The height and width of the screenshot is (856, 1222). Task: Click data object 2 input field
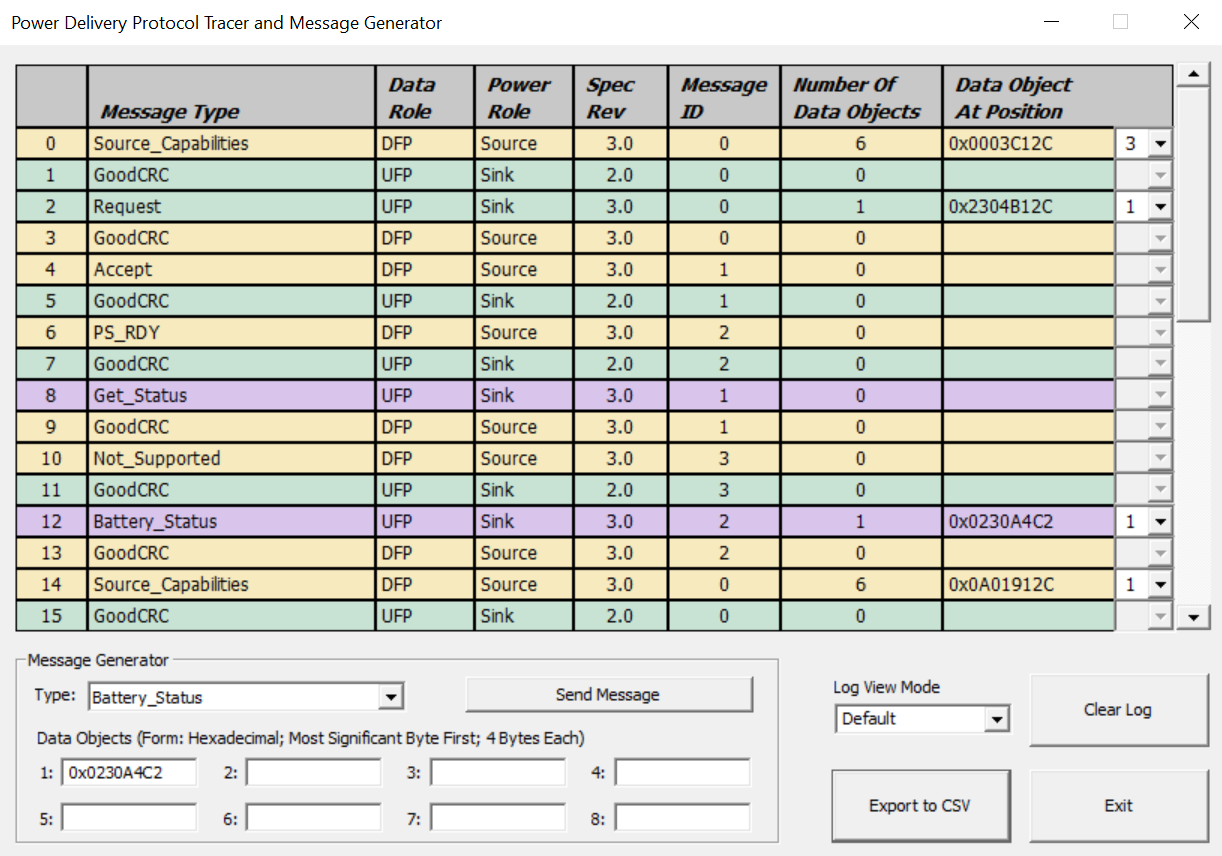click(314, 772)
